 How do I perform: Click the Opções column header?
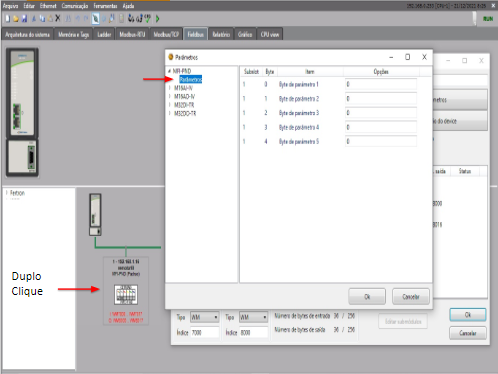[381, 72]
